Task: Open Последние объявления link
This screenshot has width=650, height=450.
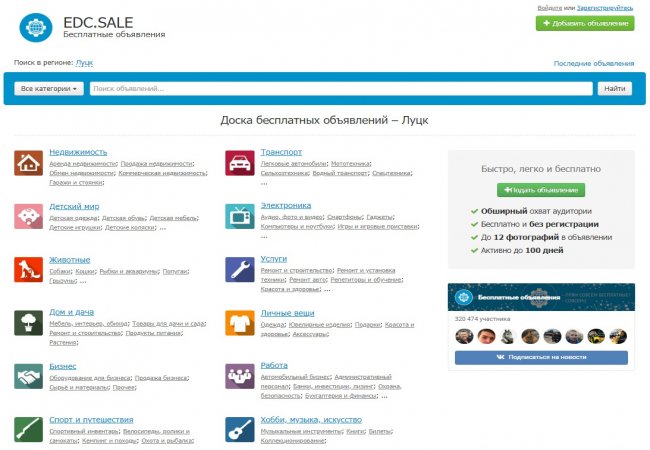Action: 594,63
